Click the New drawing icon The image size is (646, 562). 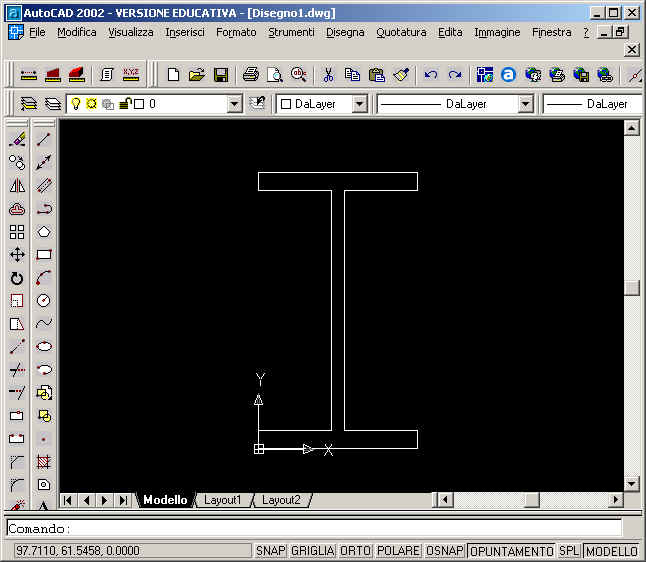(173, 75)
